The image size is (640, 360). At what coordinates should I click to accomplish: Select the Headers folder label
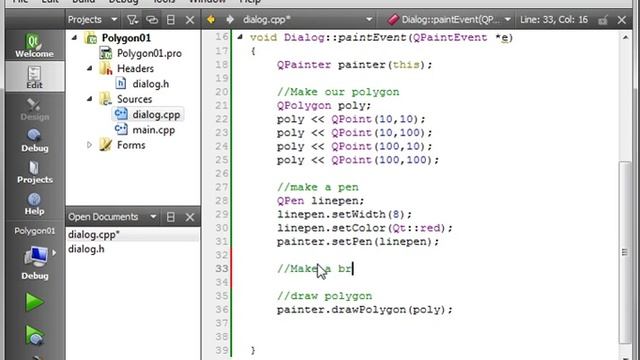pos(135,68)
